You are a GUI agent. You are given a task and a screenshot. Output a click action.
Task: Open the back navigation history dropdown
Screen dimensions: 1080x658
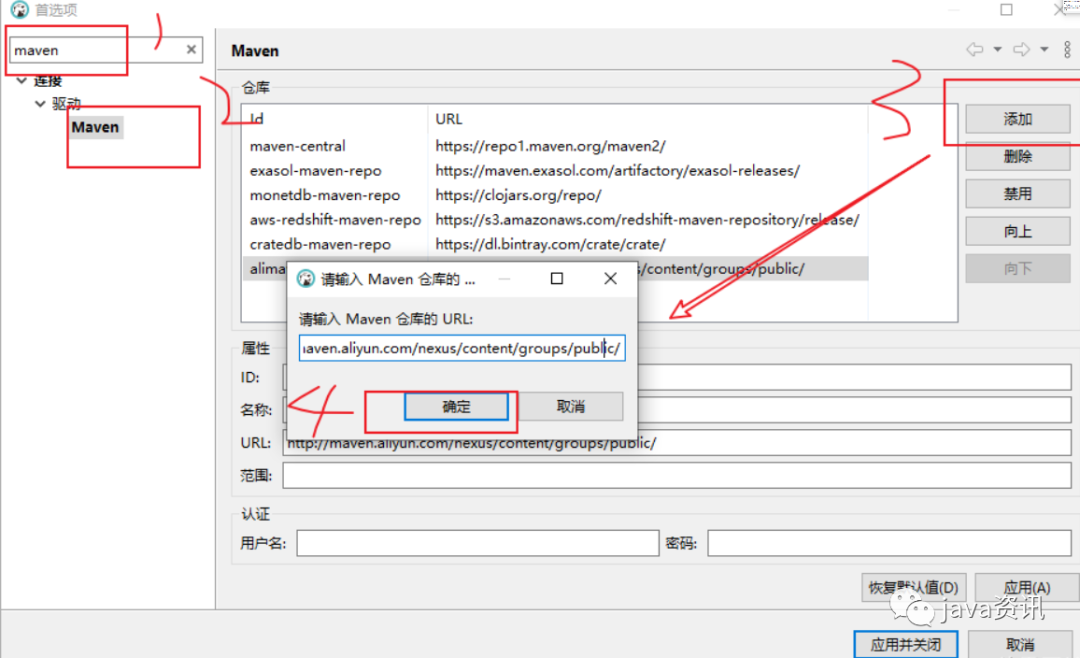[x=997, y=50]
